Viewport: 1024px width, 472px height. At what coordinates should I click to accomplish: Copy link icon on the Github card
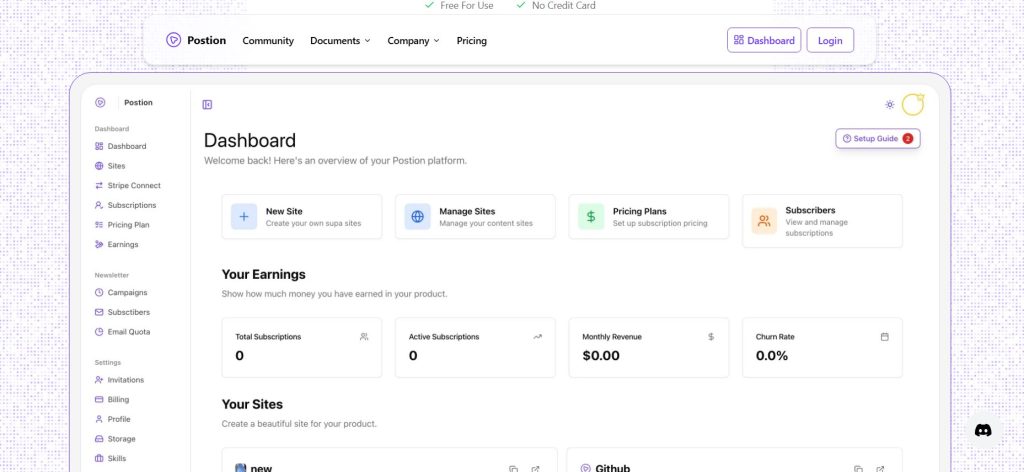coord(858,469)
